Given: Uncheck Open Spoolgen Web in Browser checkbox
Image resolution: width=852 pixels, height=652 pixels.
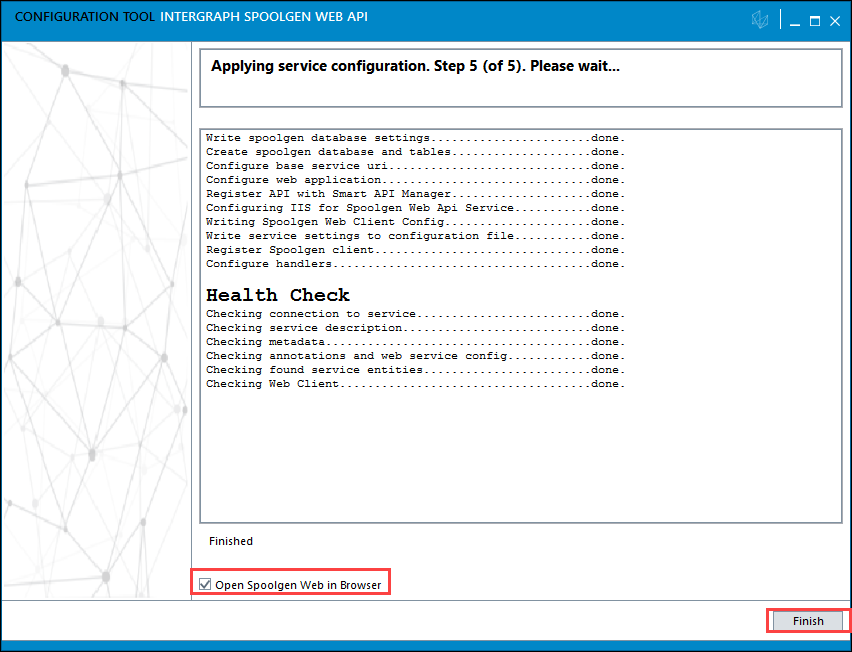Looking at the screenshot, I should click(205, 584).
